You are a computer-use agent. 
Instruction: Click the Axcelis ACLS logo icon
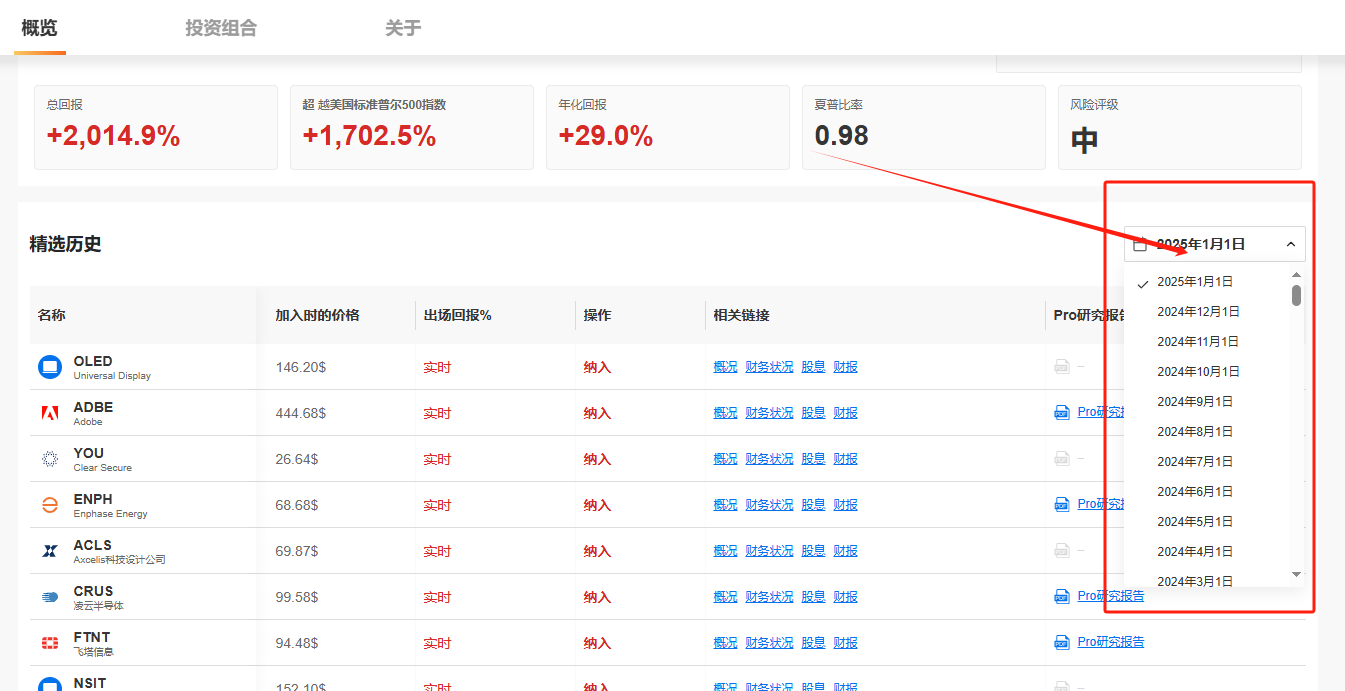click(x=49, y=551)
